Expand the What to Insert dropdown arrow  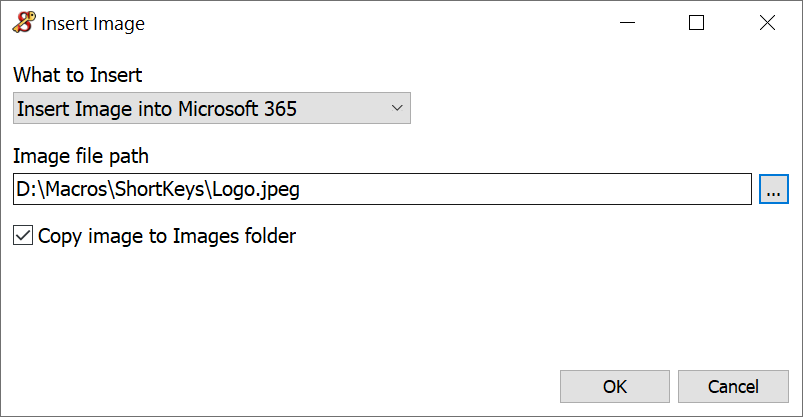point(396,108)
